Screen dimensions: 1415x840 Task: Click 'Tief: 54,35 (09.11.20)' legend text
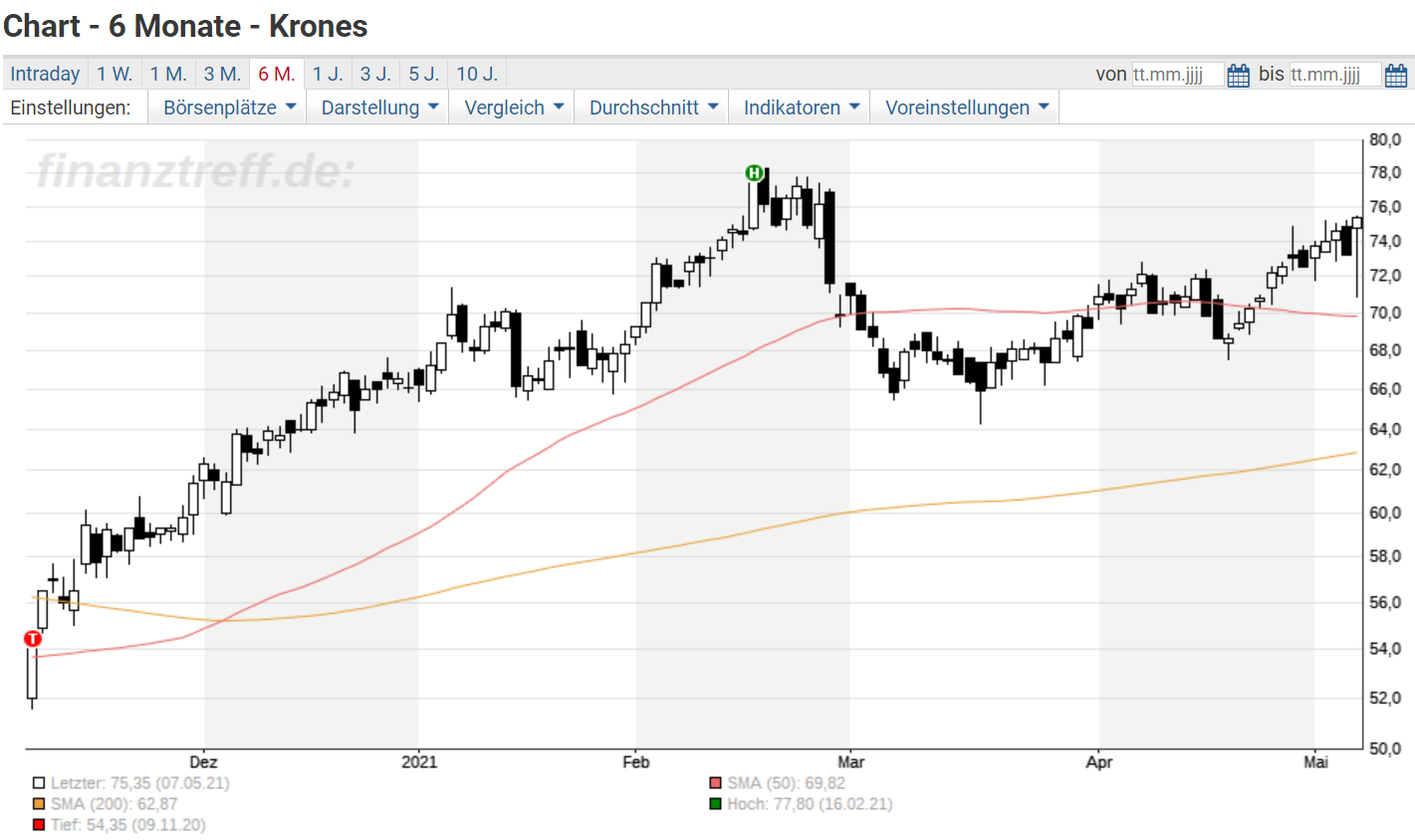coord(128,825)
